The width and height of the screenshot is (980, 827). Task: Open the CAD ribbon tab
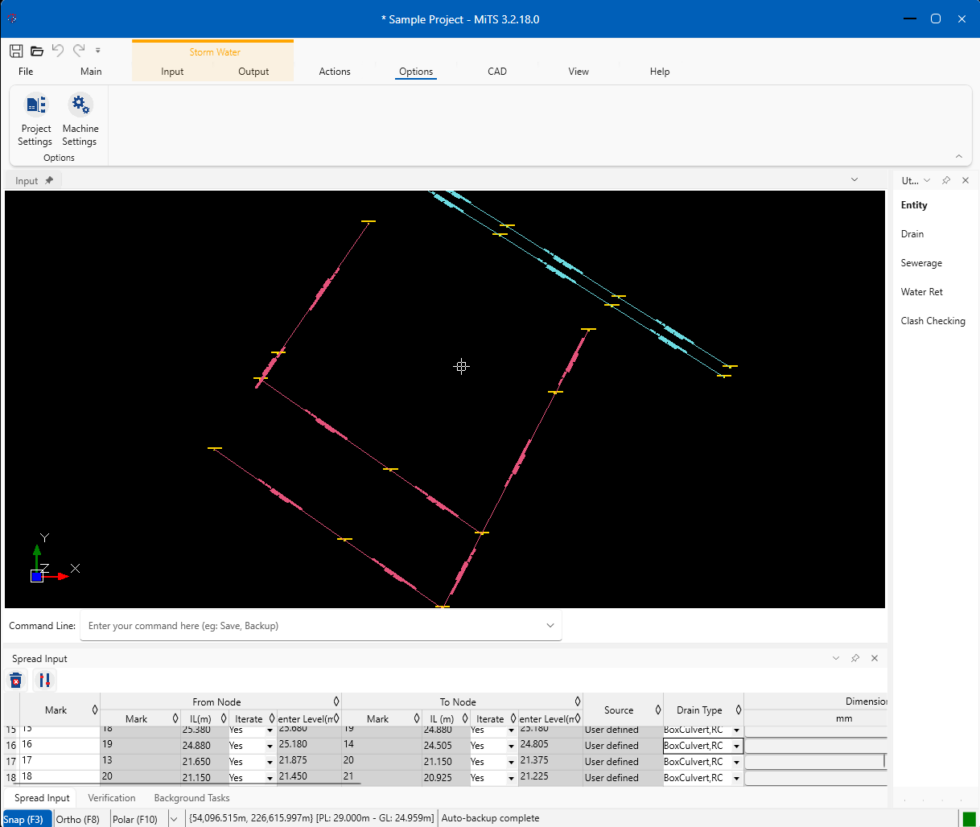point(497,71)
